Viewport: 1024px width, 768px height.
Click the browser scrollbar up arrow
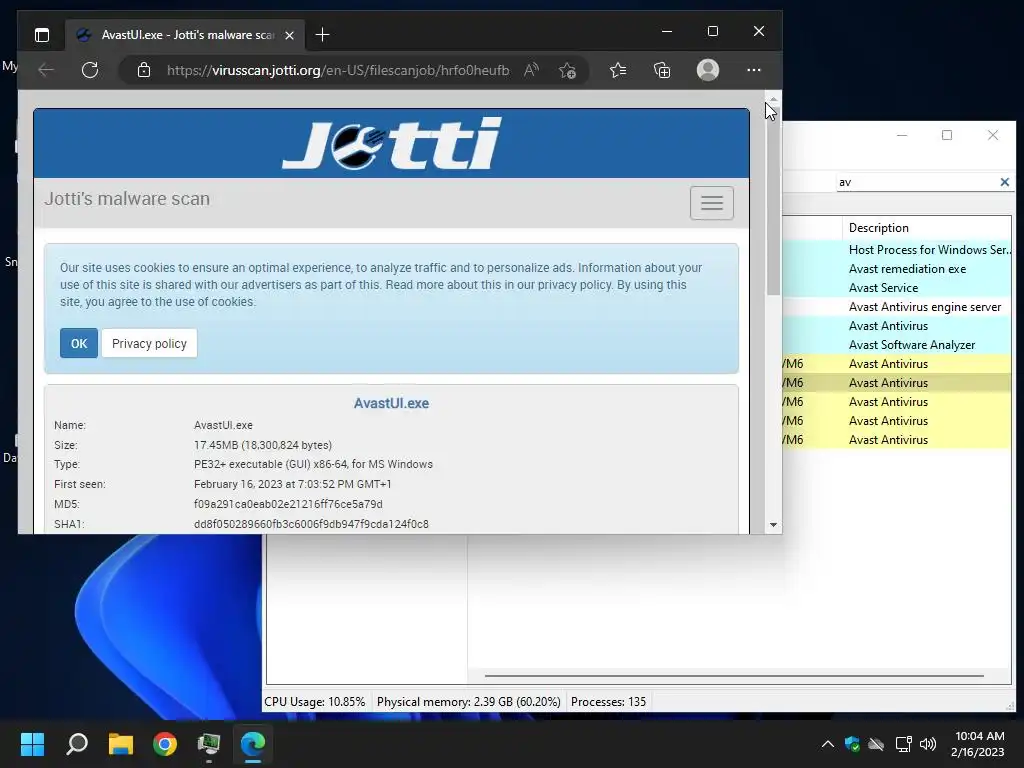point(773,99)
